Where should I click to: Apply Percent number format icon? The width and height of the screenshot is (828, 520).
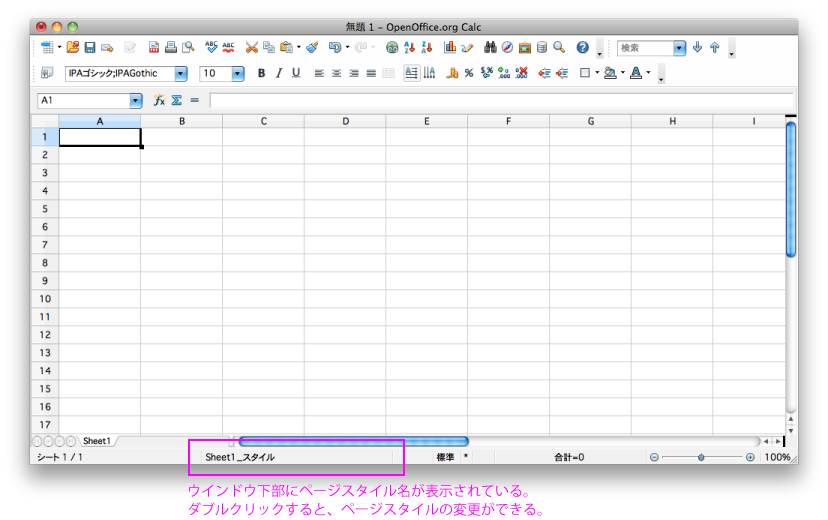(x=469, y=73)
